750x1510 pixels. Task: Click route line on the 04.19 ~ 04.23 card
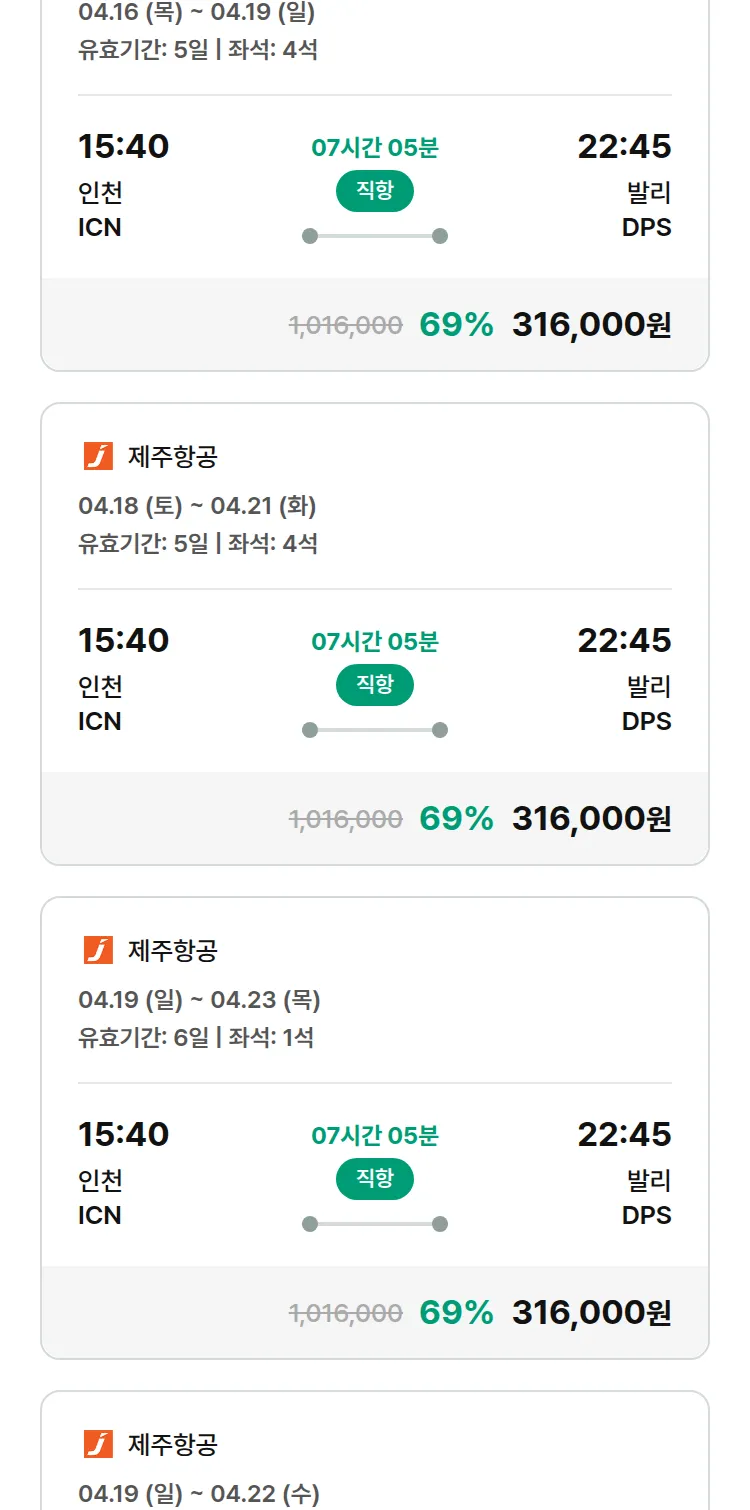(374, 1224)
